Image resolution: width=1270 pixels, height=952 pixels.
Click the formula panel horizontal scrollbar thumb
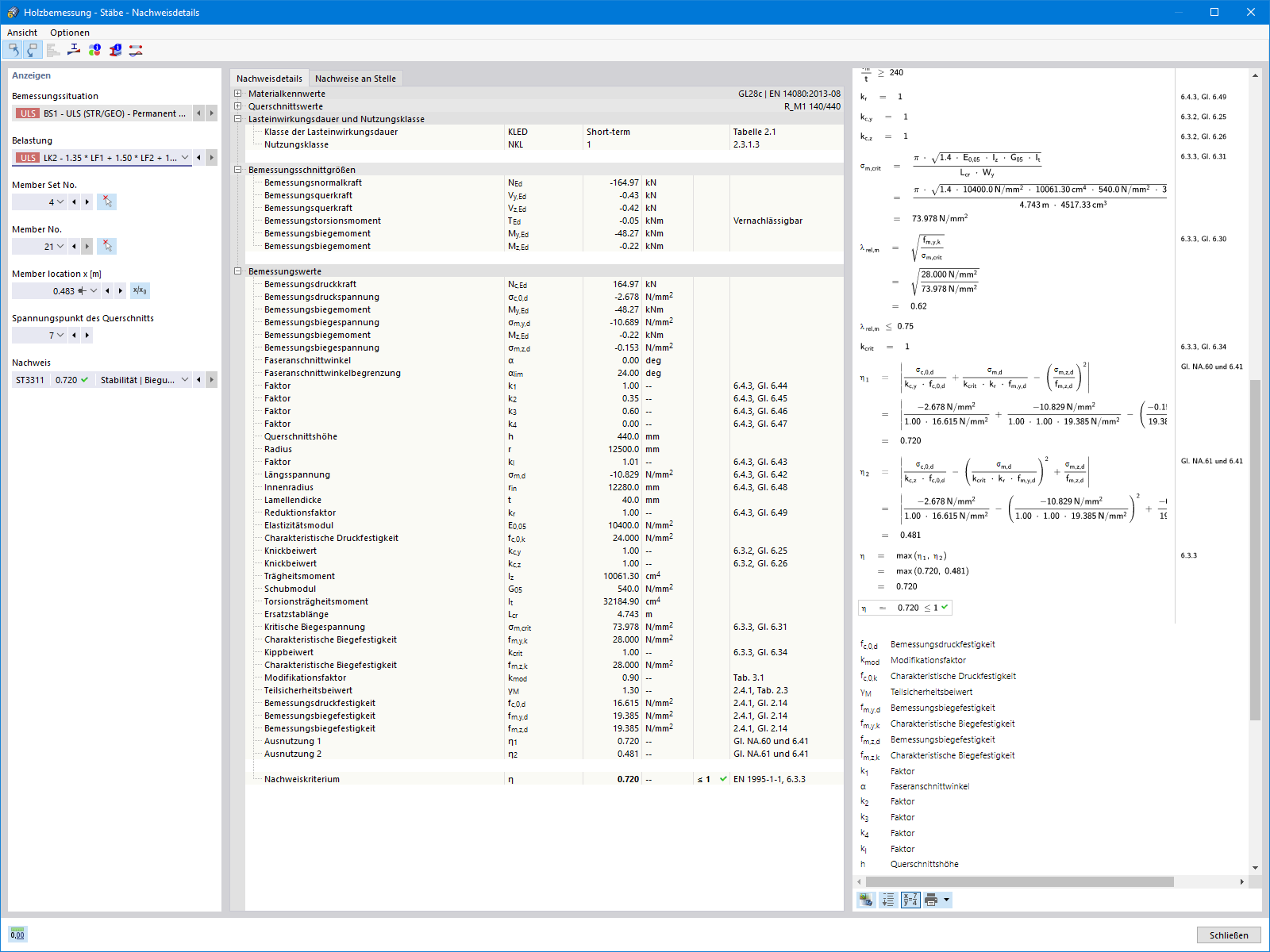point(1019,881)
